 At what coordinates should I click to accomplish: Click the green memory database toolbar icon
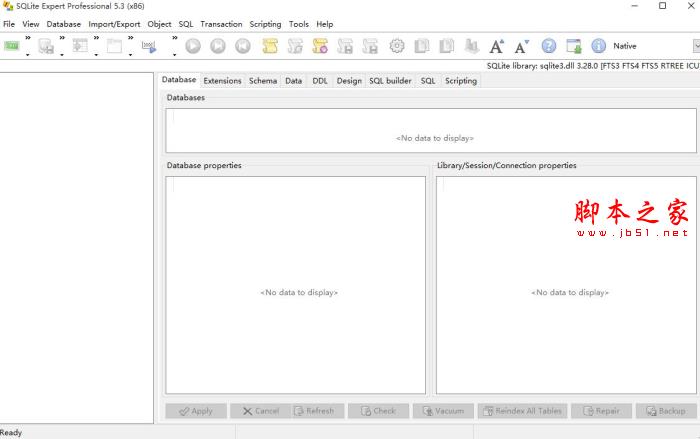12,46
